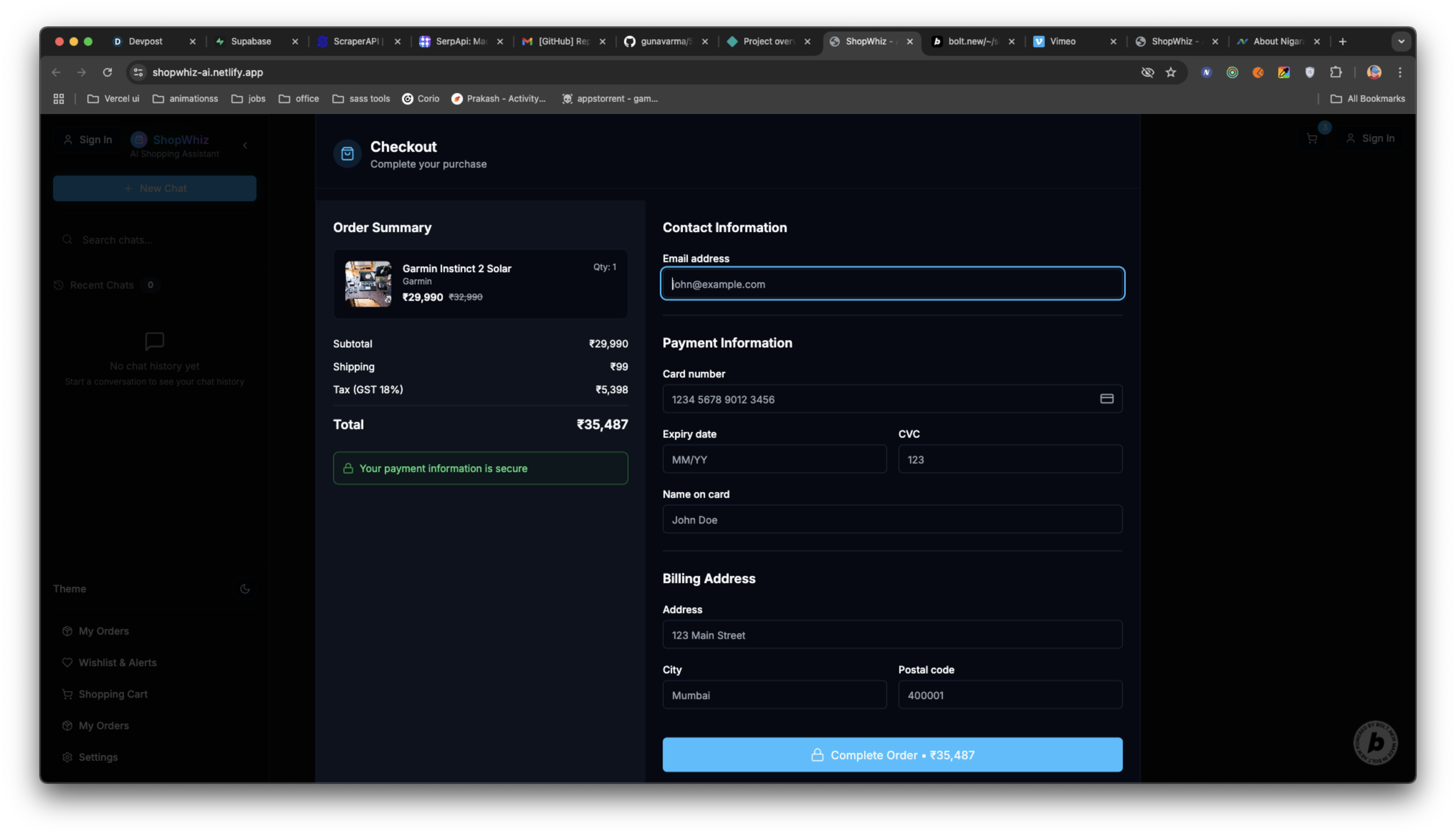Switch to the Supabase tab
The image size is (1456, 836).
pos(250,41)
